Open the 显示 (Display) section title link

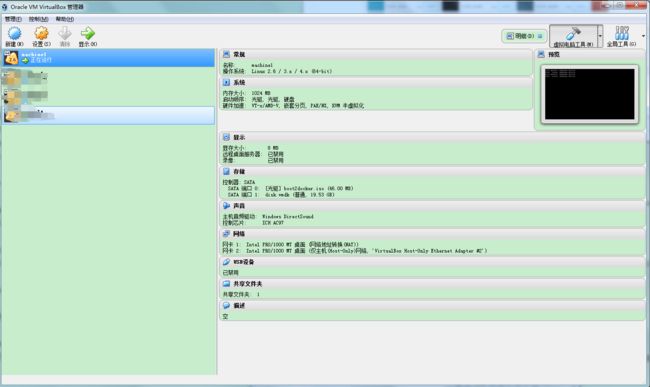click(239, 137)
